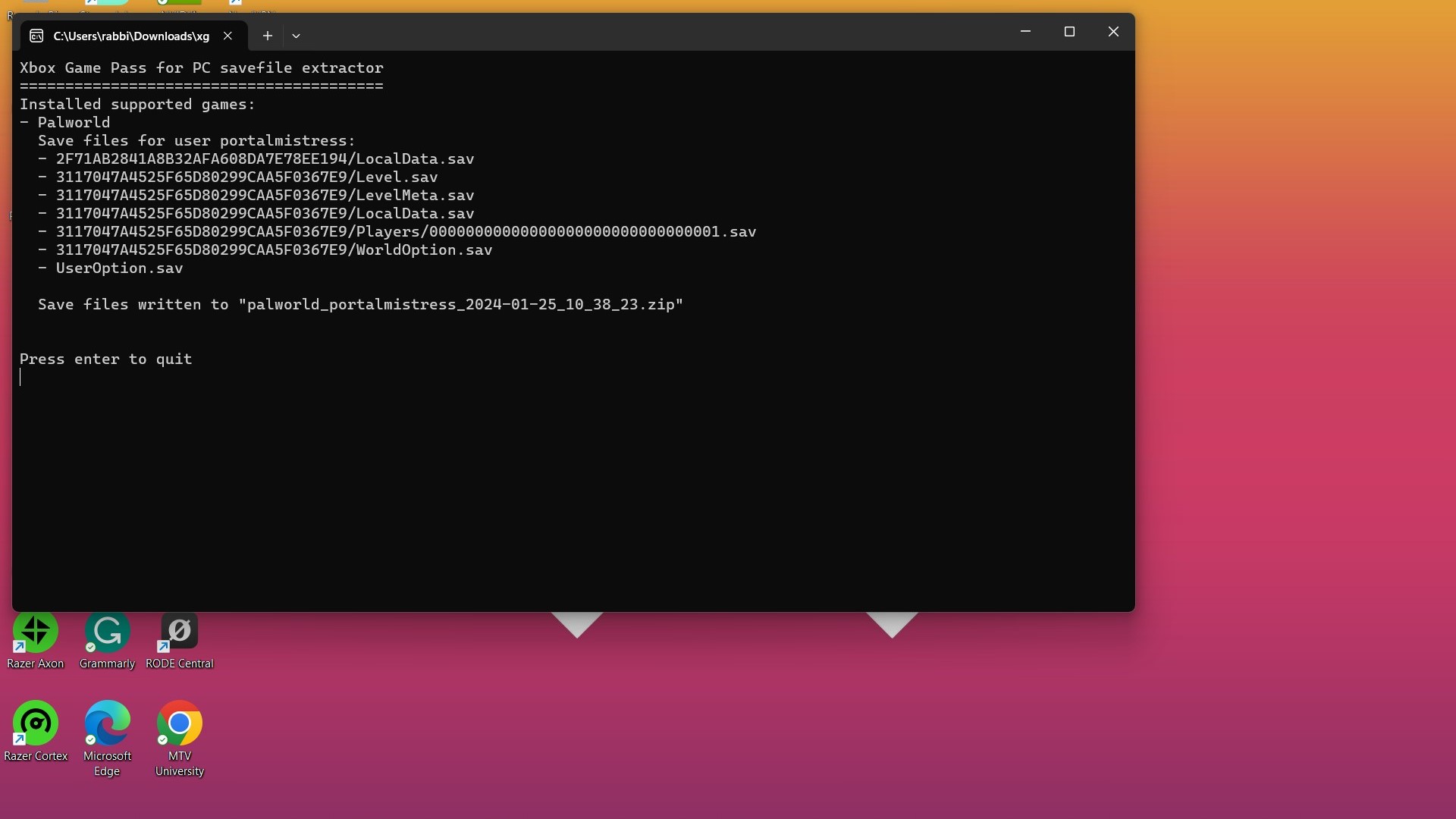Open the MTV University Chrome shortcut

(x=180, y=739)
